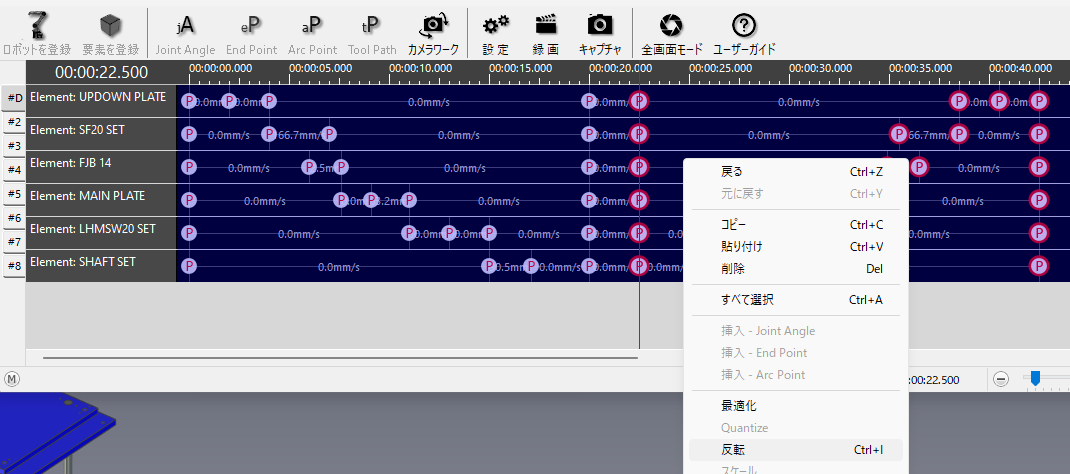Image resolution: width=1070 pixels, height=474 pixels.
Task: Adjust the timeline zoom slider handle
Action: tap(1036, 378)
